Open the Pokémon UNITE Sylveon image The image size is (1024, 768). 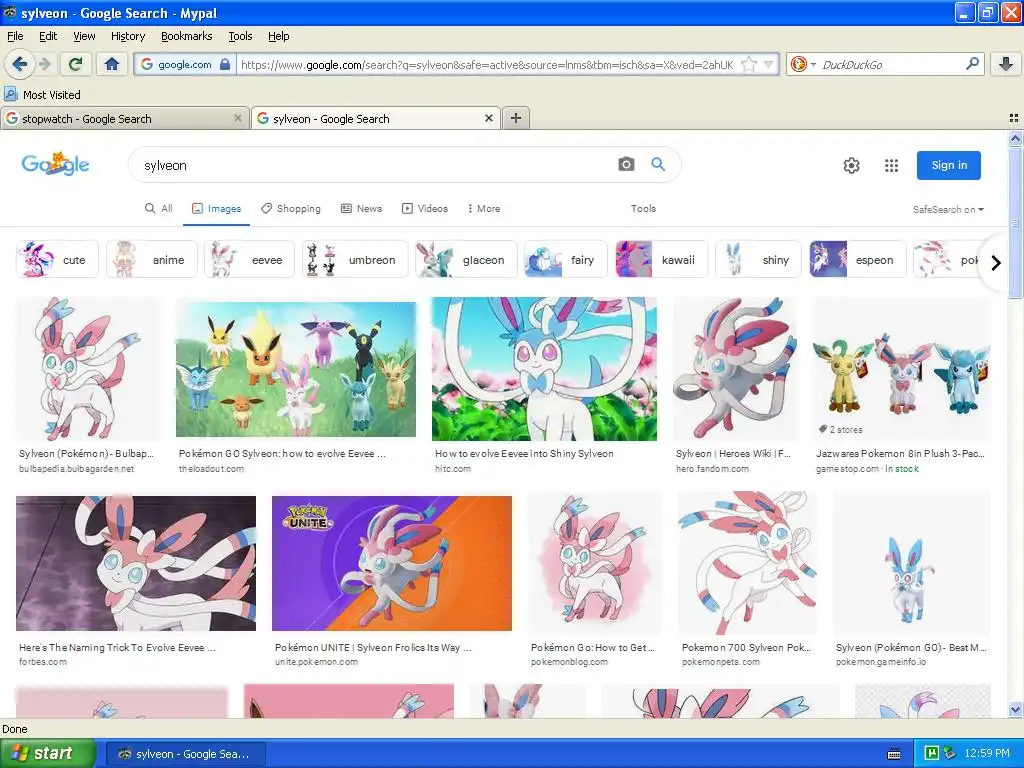point(392,563)
